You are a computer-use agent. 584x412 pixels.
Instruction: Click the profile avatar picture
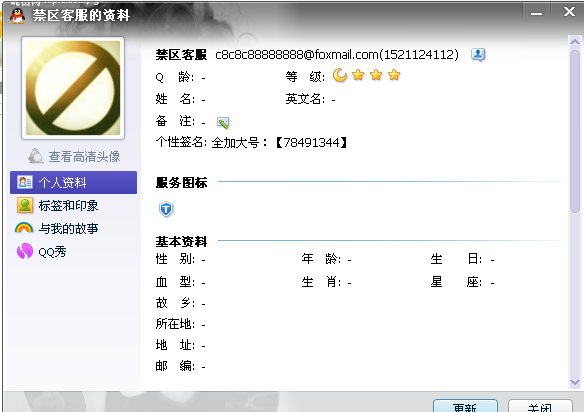point(73,88)
